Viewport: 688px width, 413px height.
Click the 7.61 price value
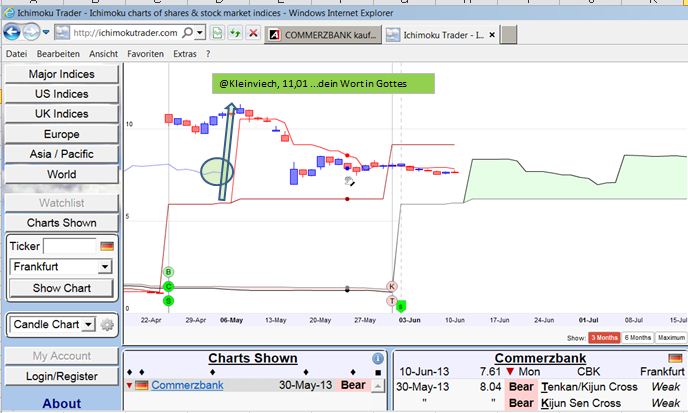[x=490, y=372]
